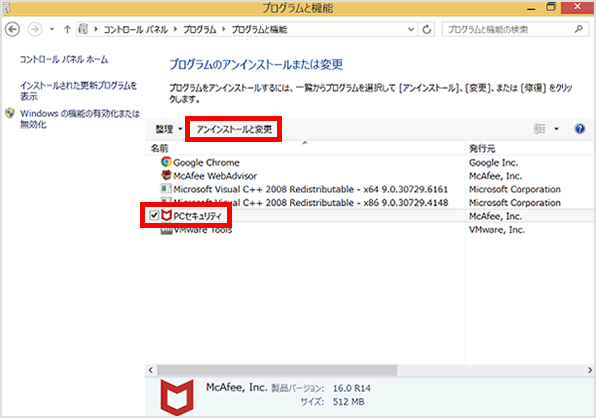596x418 pixels.
Task: Click the search magnifier icon
Action: point(579,29)
